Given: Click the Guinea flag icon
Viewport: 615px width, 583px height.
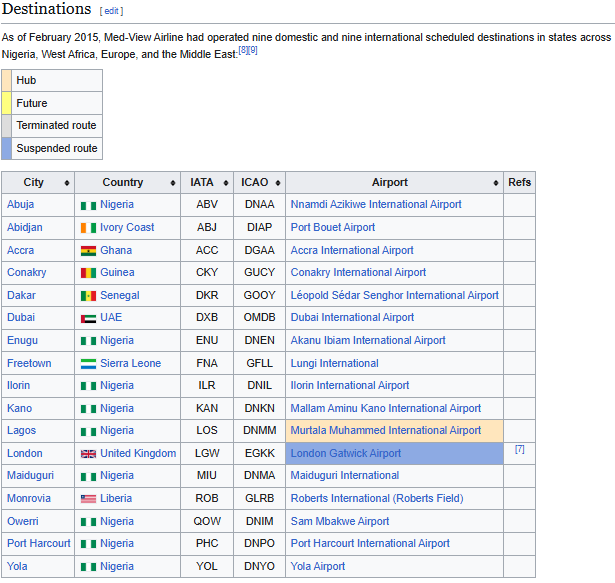Looking at the screenshot, I should point(88,273).
